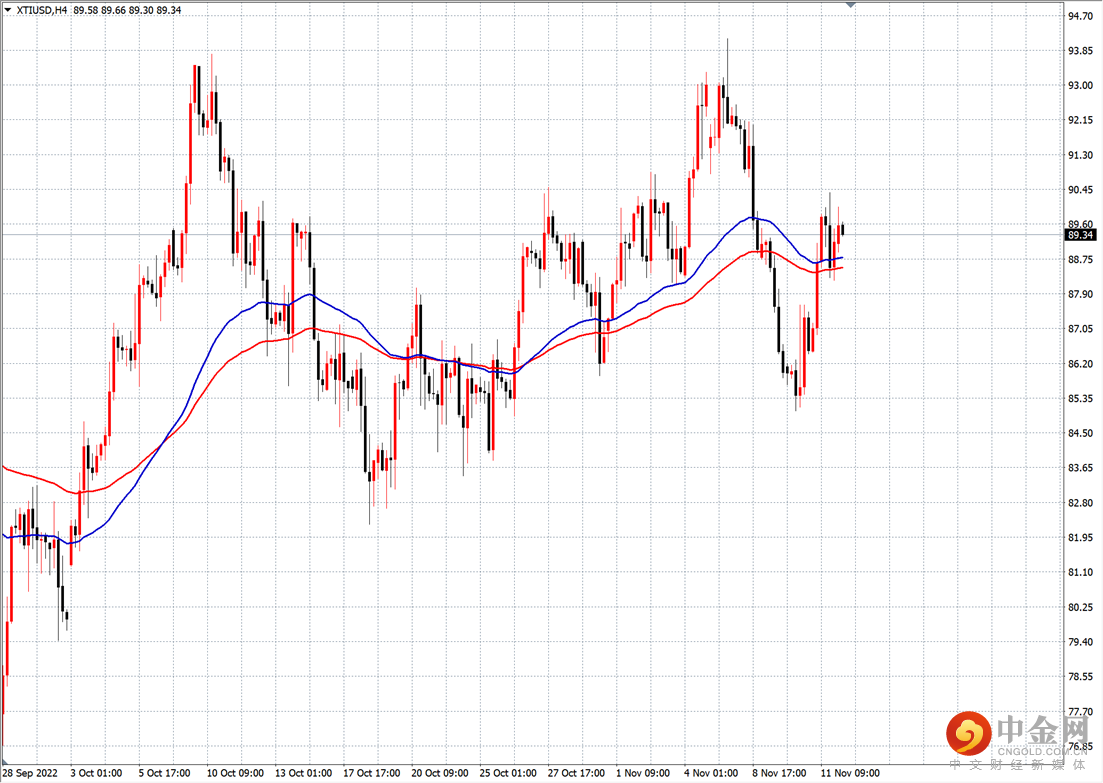This screenshot has height=783, width=1103.
Task: Click the 77.70 price axis label
Action: (1080, 712)
